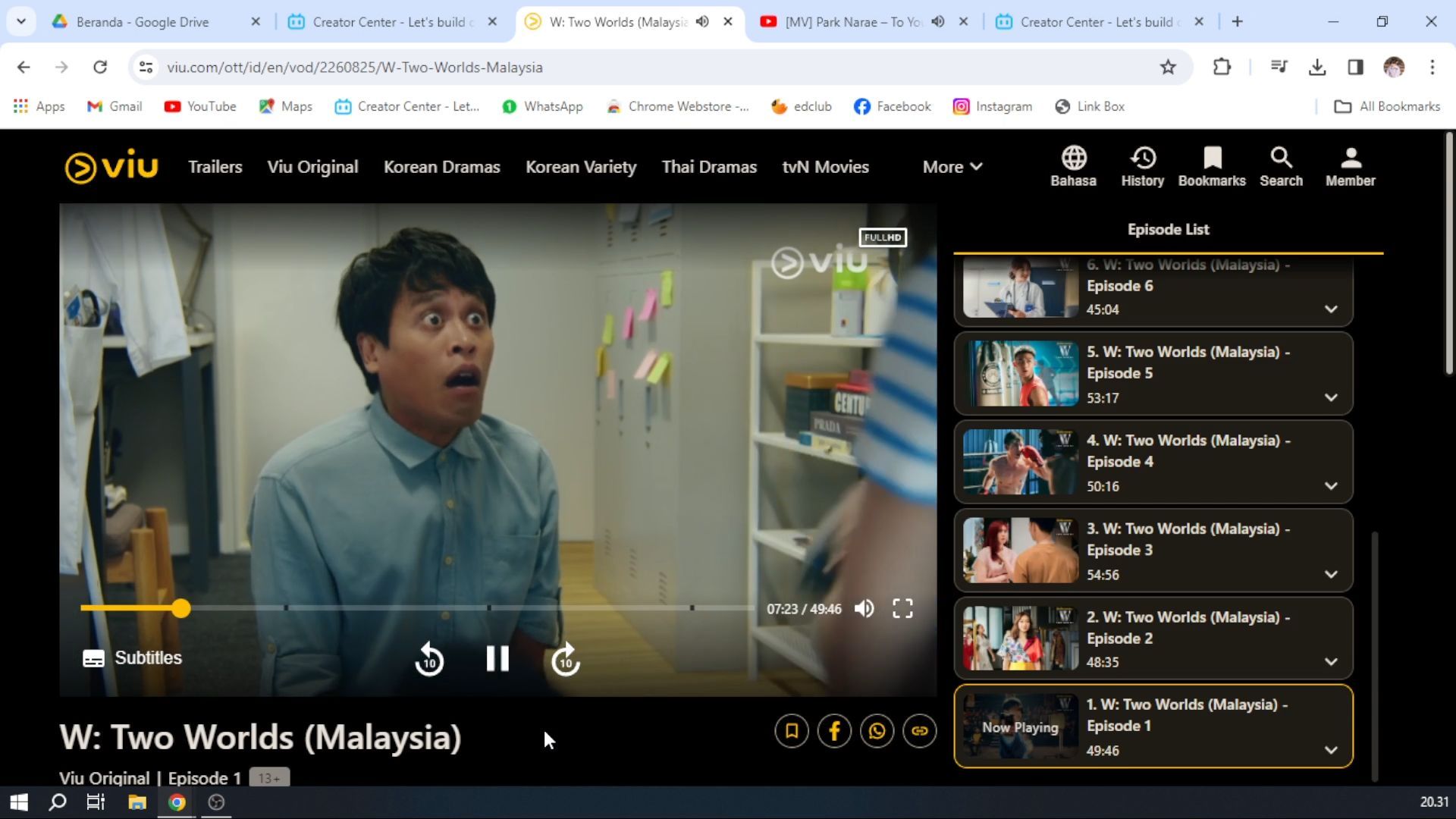The image size is (1456, 819).
Task: Pause the video playback
Action: (497, 658)
